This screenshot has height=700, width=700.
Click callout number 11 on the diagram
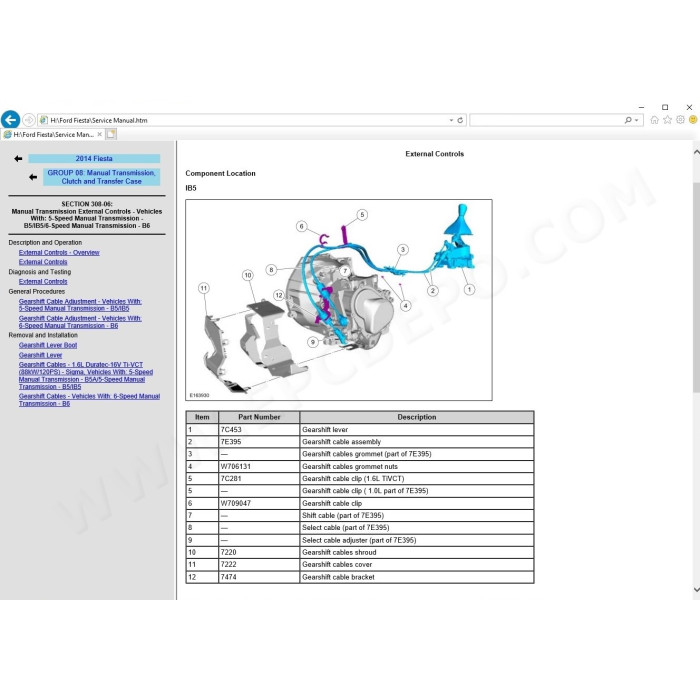(x=204, y=288)
